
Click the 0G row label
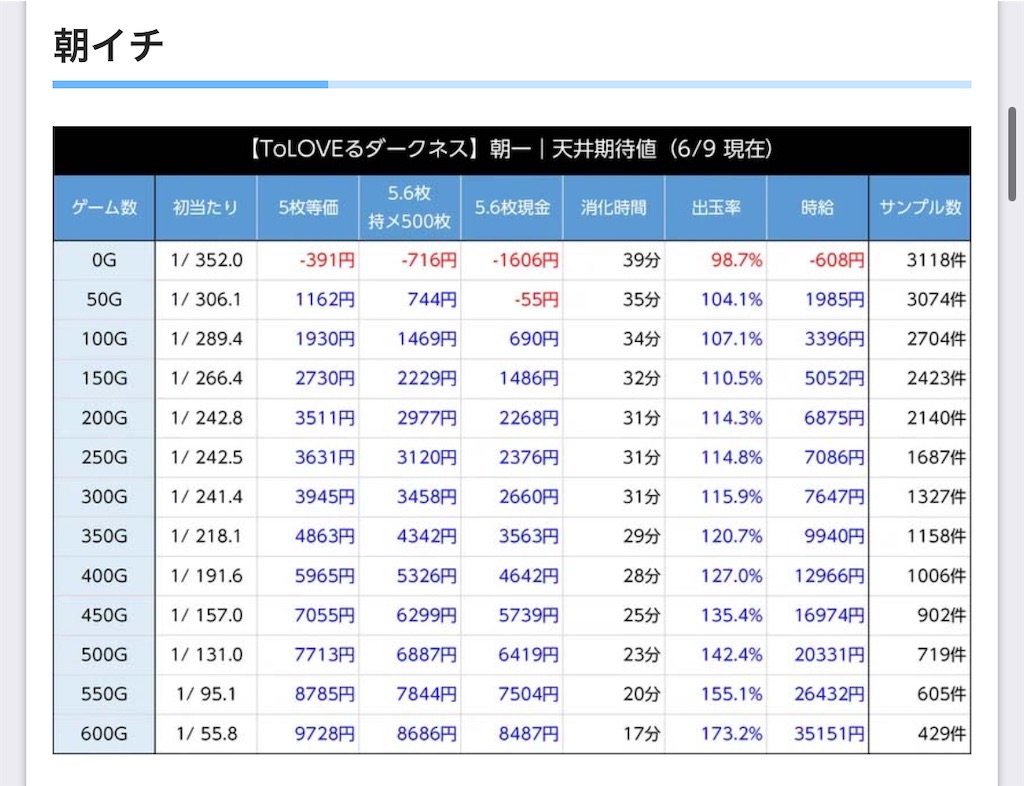pyautogui.click(x=104, y=260)
